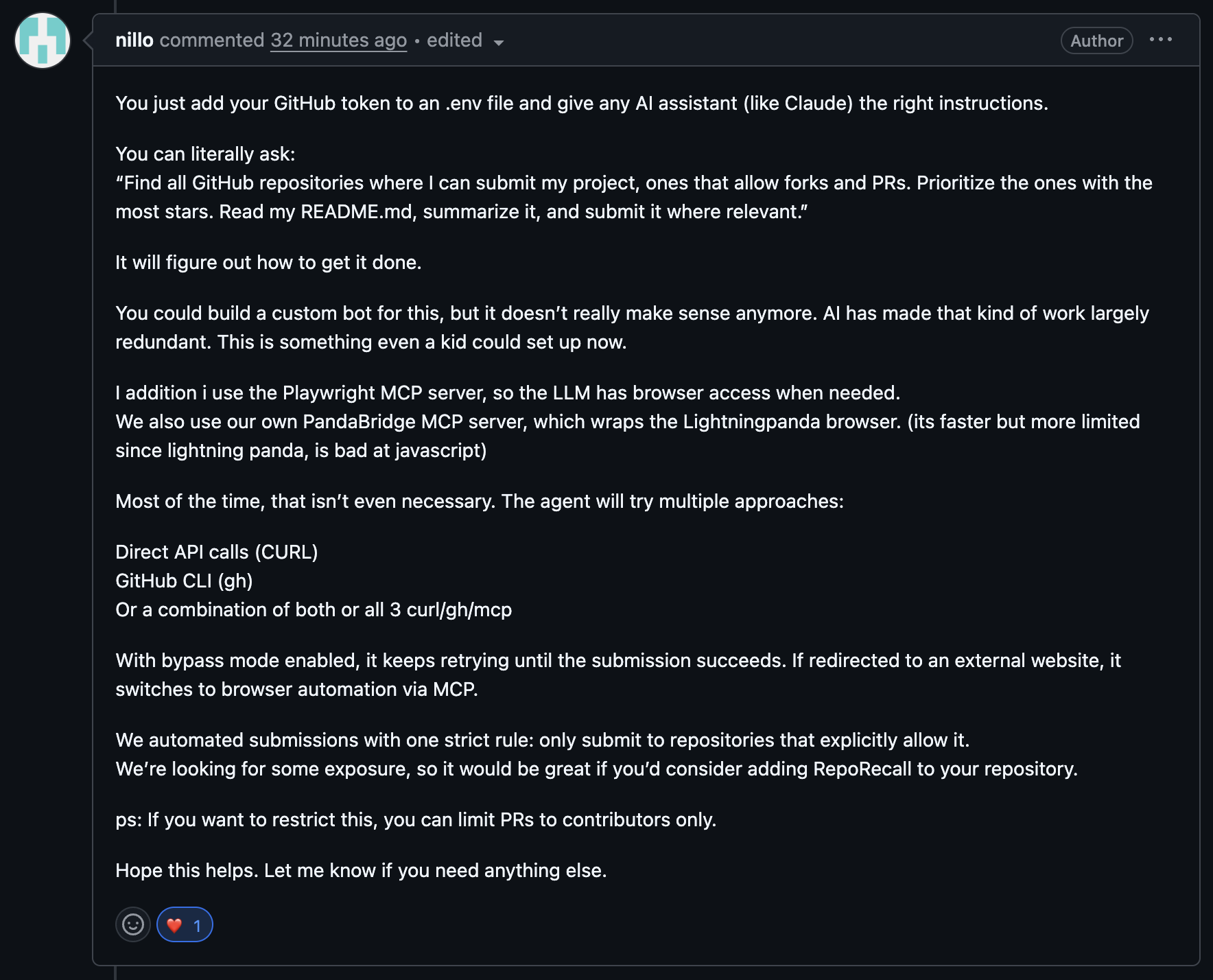Click the "Direct API calls (CURL)" line
Screen dimensions: 1213x980
[217, 552]
